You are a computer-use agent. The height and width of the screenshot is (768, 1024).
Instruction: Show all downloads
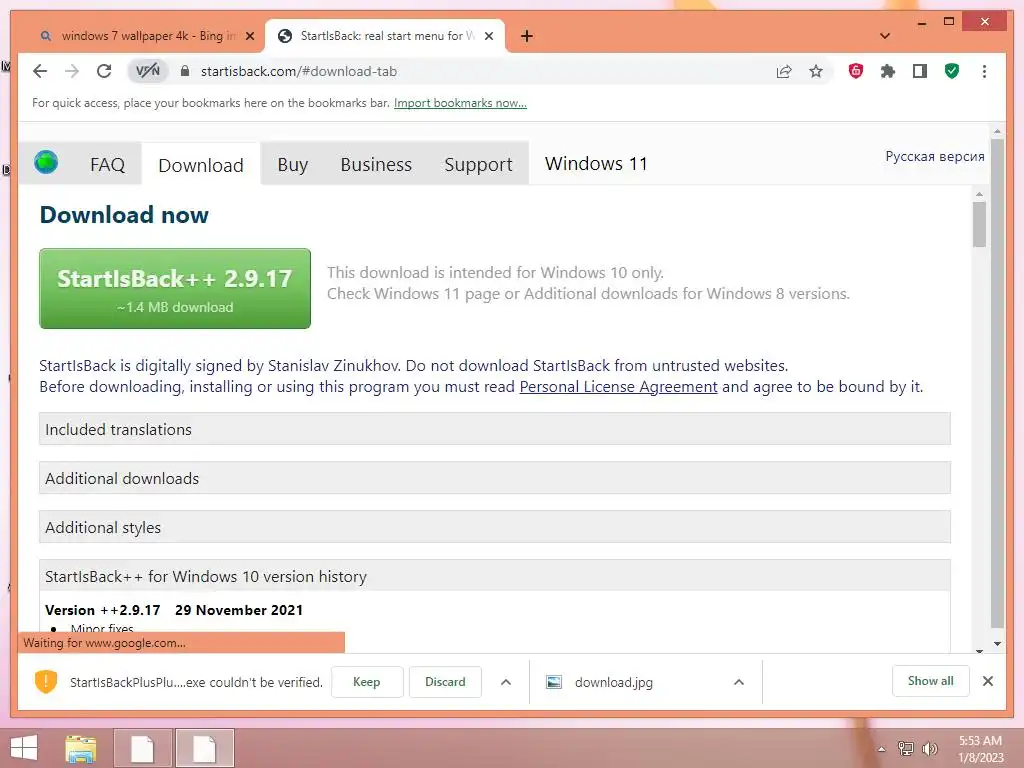[931, 681]
